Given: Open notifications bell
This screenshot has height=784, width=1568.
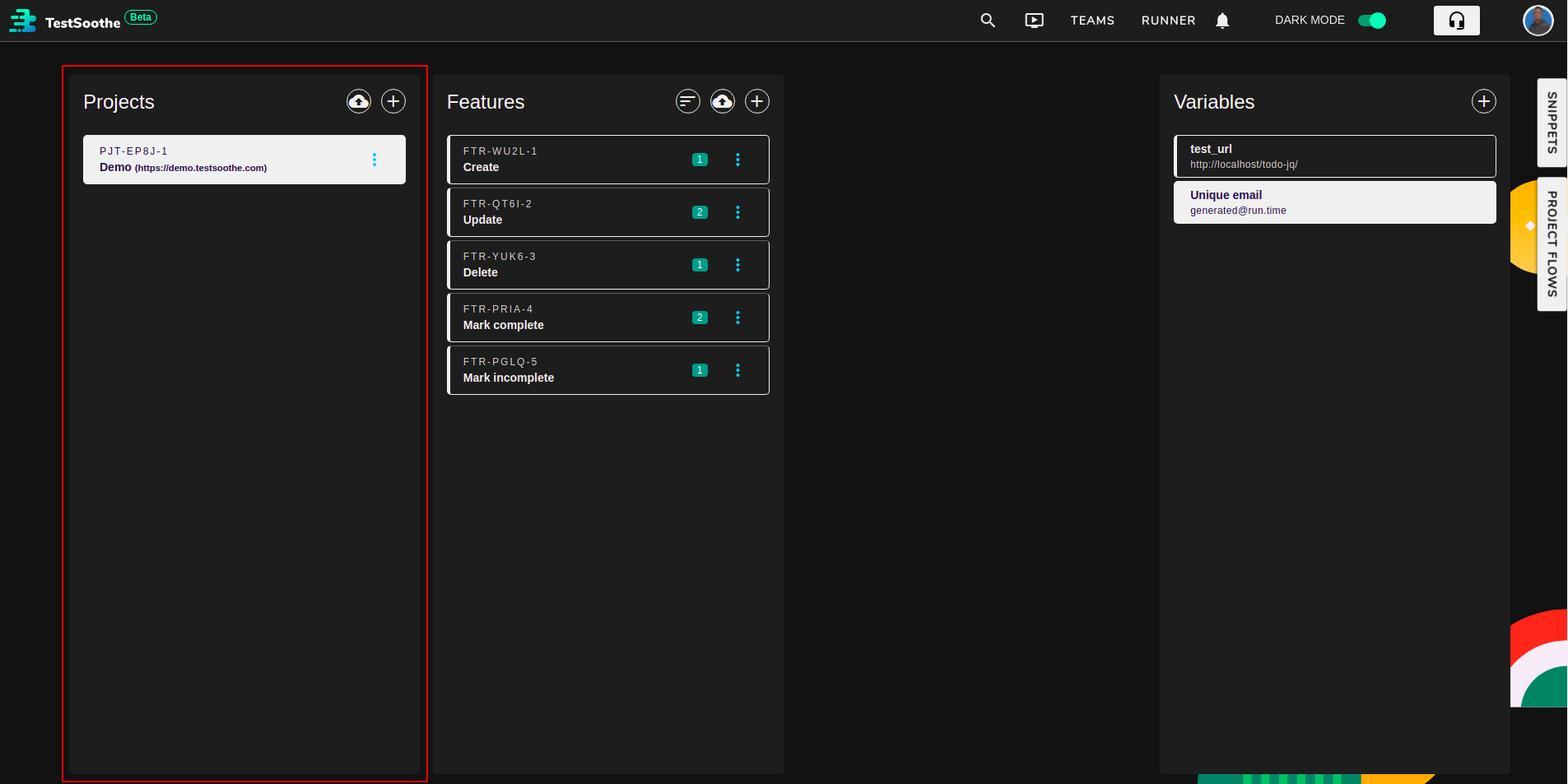Looking at the screenshot, I should (x=1222, y=21).
